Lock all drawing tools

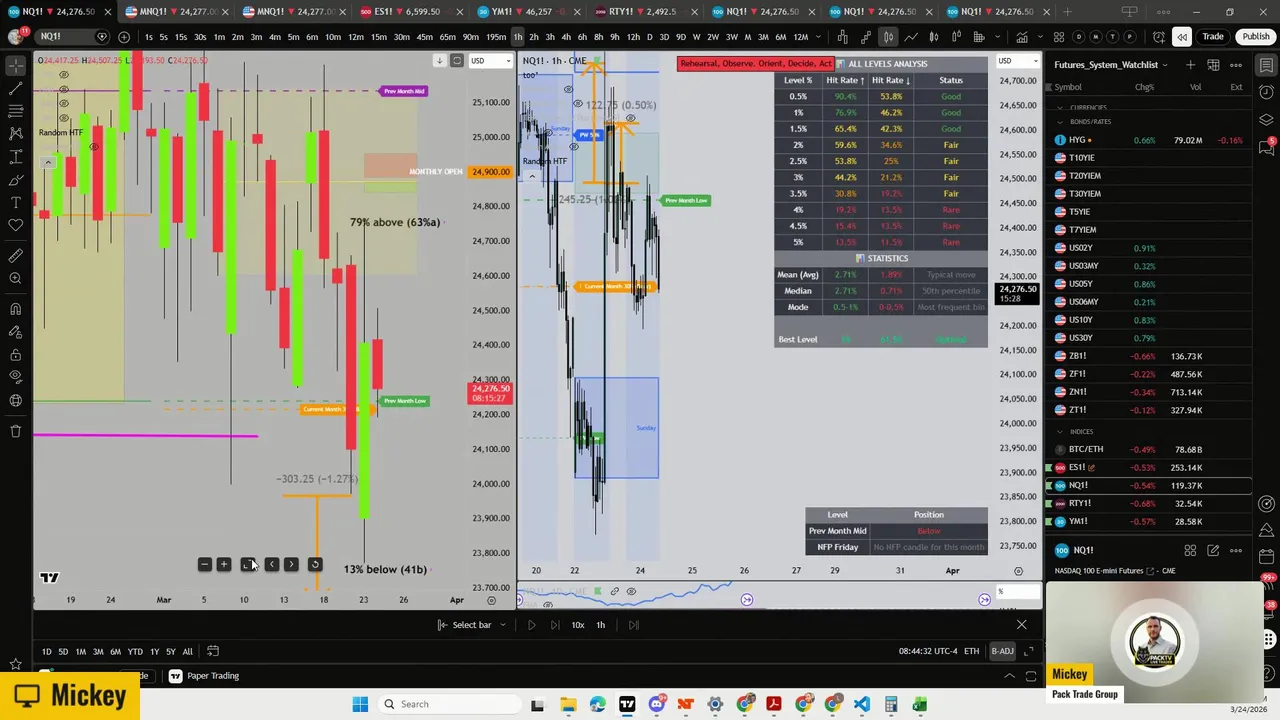[x=15, y=354]
